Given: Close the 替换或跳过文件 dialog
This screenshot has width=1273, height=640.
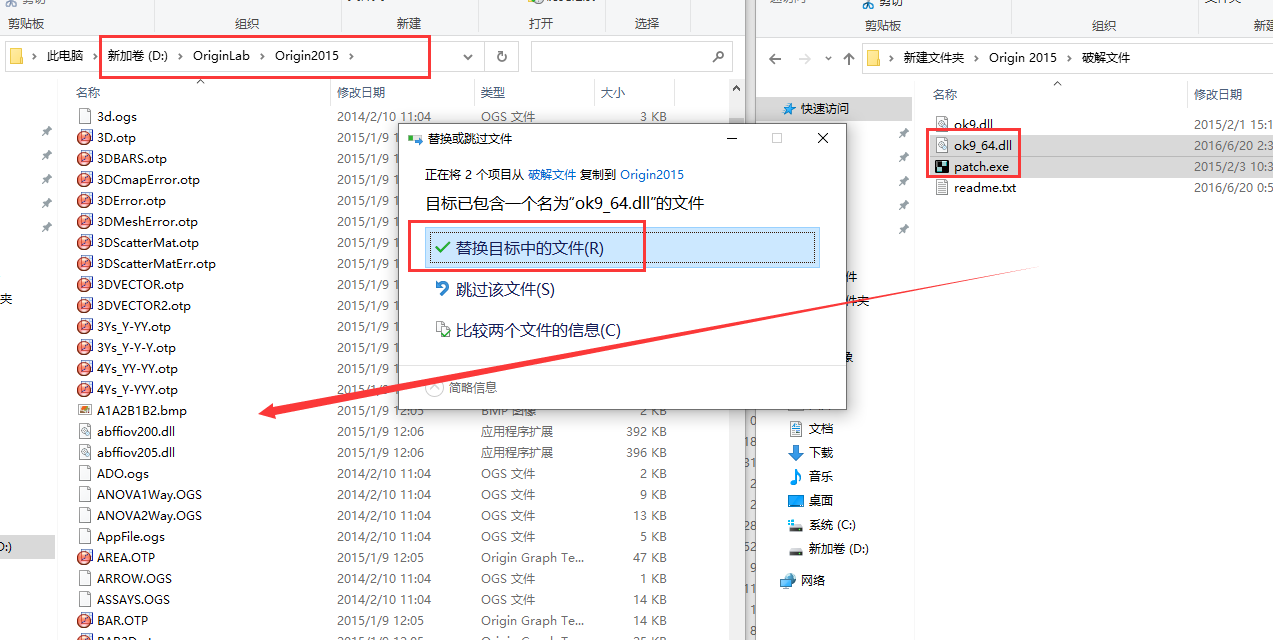Looking at the screenshot, I should pyautogui.click(x=823, y=138).
